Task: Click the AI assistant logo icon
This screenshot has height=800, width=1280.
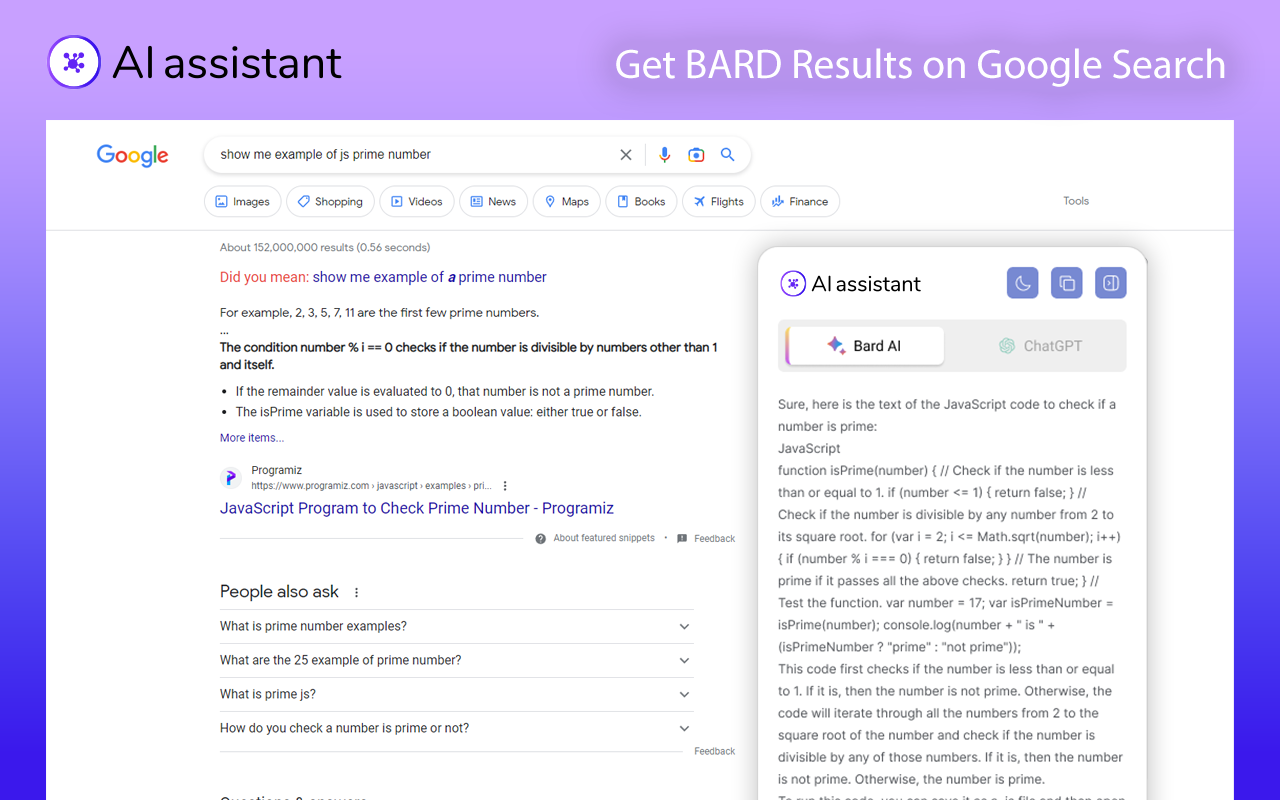Action: (x=793, y=283)
